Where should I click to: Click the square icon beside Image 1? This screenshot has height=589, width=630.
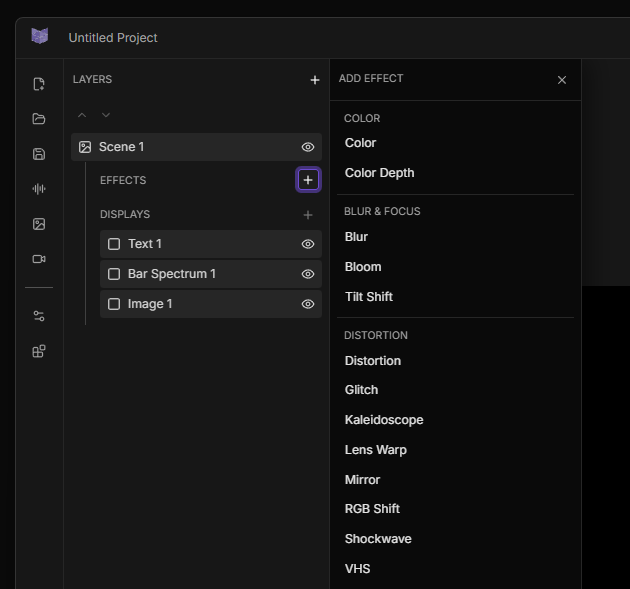(114, 304)
